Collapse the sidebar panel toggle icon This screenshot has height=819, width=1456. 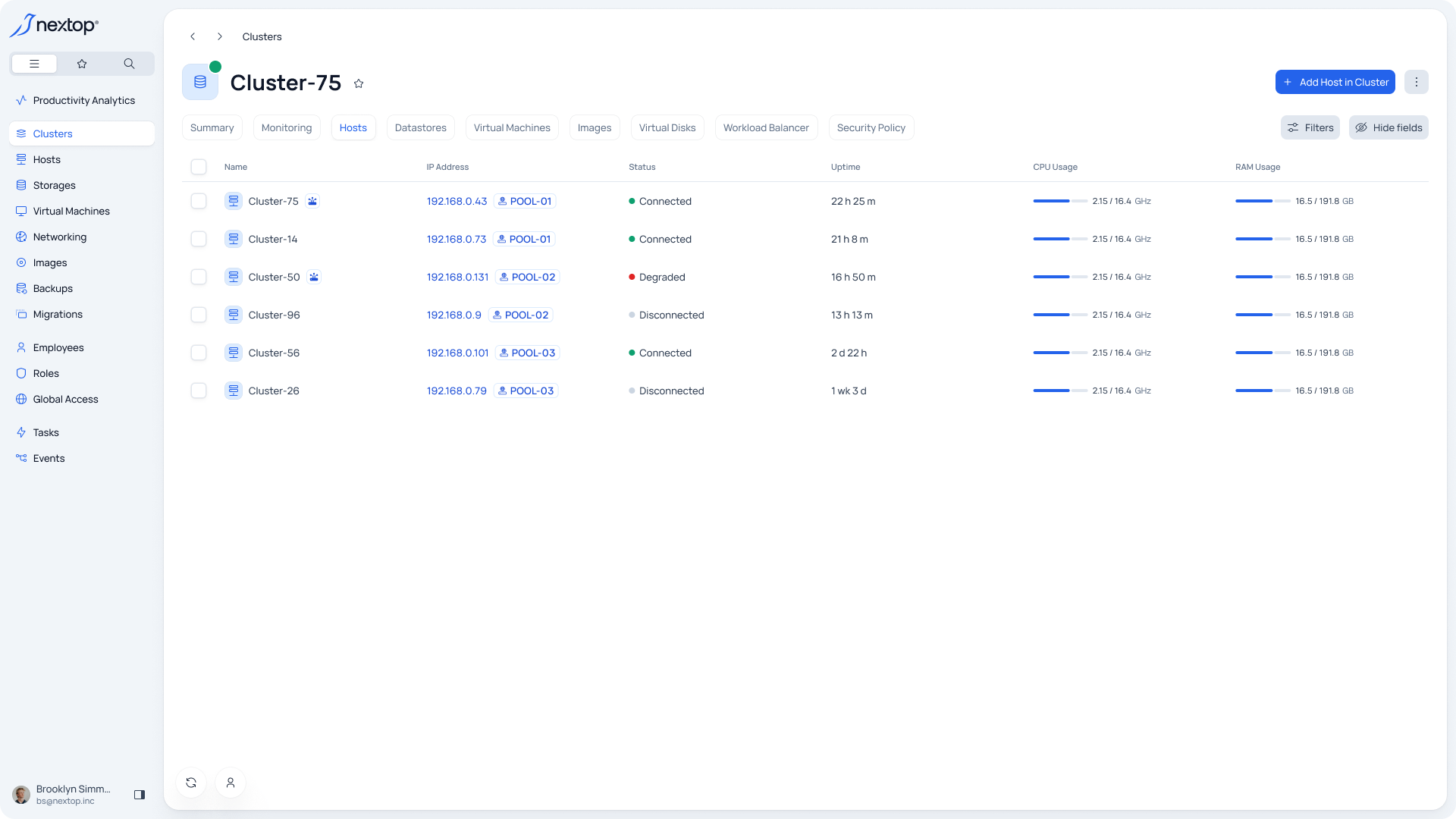[140, 795]
